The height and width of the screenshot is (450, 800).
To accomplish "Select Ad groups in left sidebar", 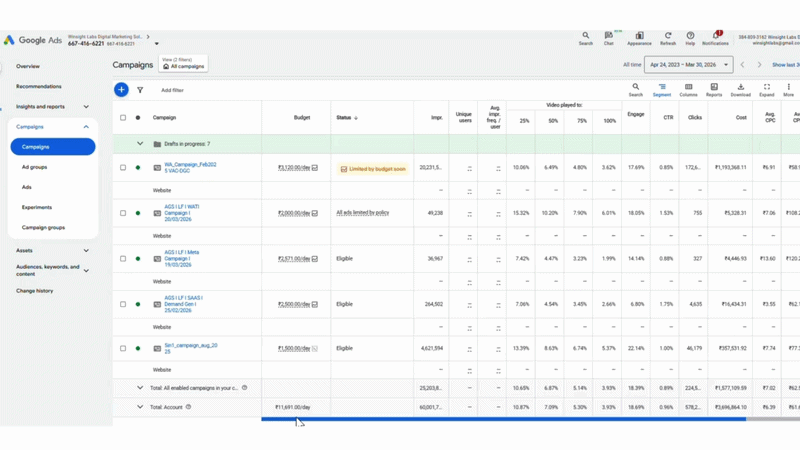I will coord(34,167).
